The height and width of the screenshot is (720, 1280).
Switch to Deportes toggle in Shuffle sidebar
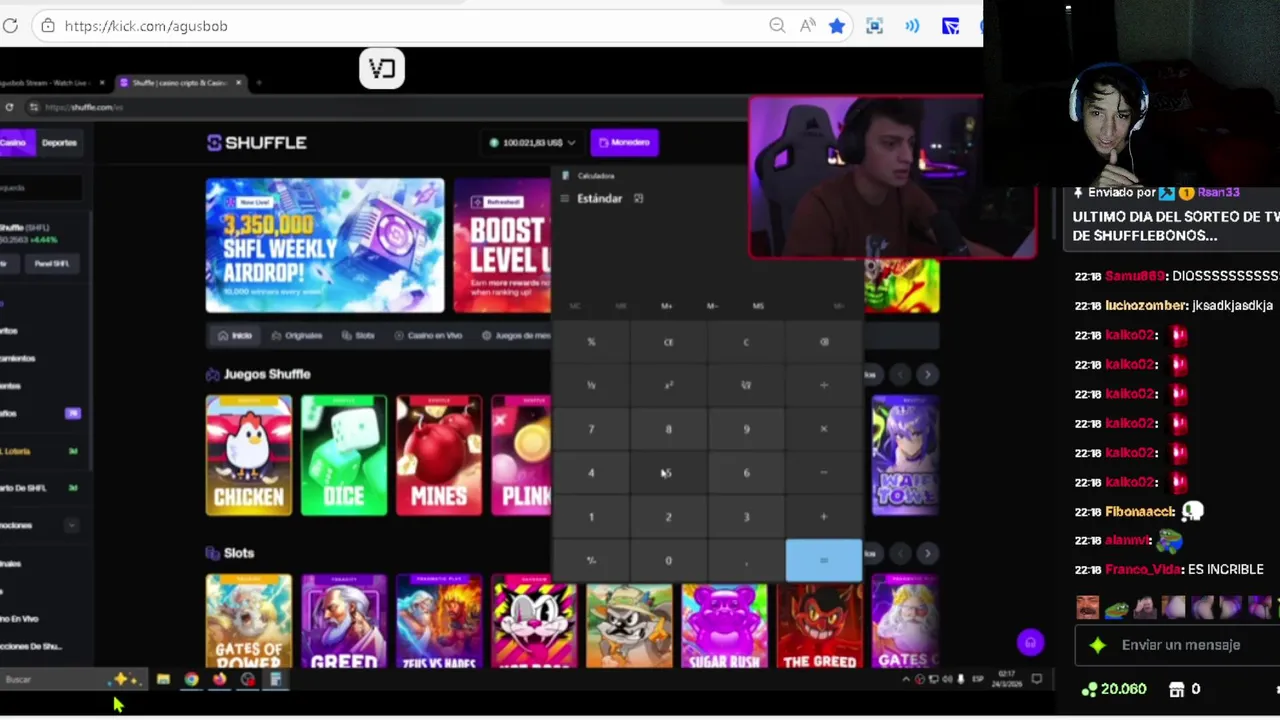point(59,143)
